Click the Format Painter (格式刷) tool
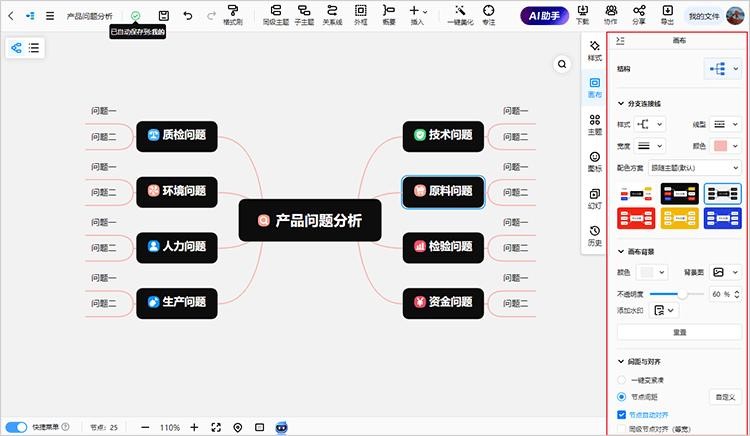This screenshot has width=750, height=436. click(x=232, y=14)
